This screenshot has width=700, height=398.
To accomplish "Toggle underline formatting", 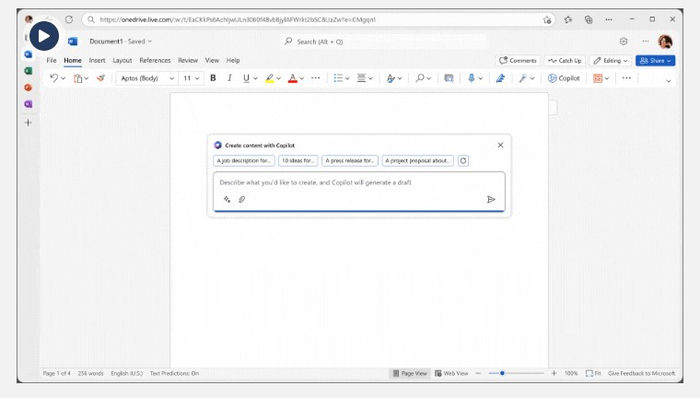I will tap(246, 78).
